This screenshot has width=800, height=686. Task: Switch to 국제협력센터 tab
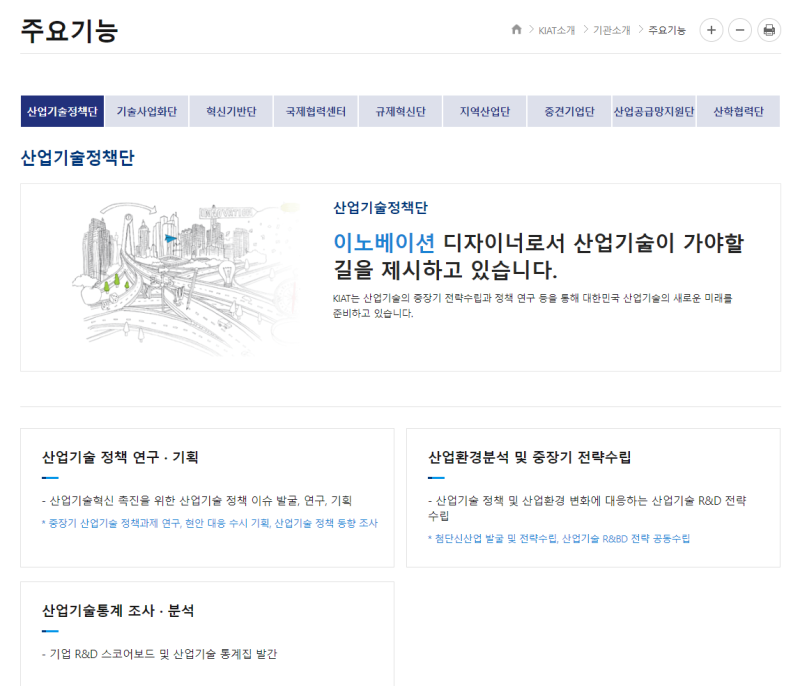[315, 111]
